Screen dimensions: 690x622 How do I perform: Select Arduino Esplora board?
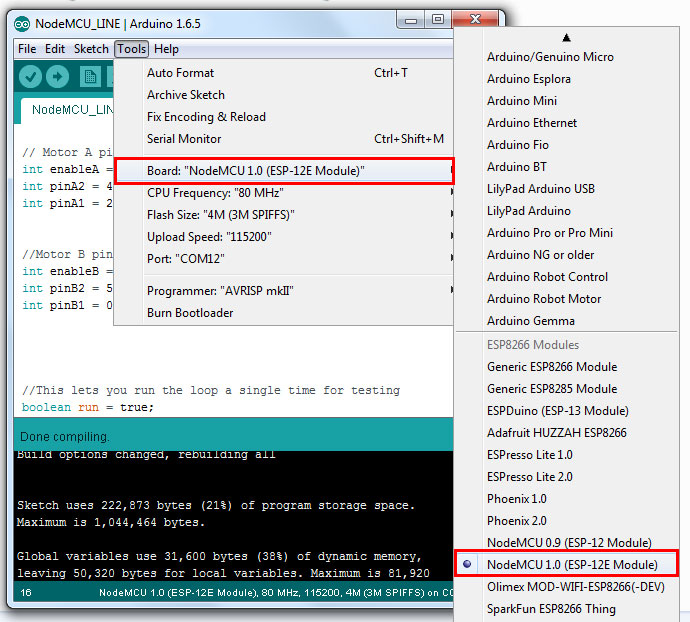coord(567,79)
